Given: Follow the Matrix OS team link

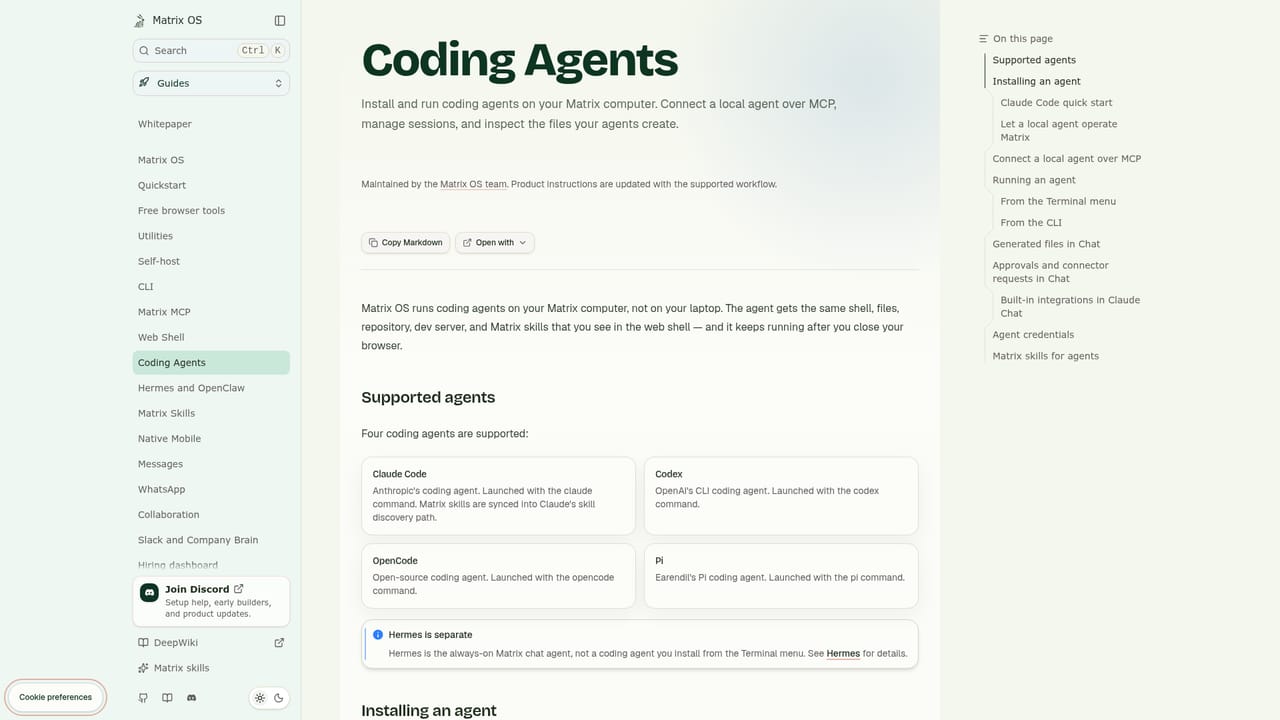Looking at the screenshot, I should [x=473, y=184].
